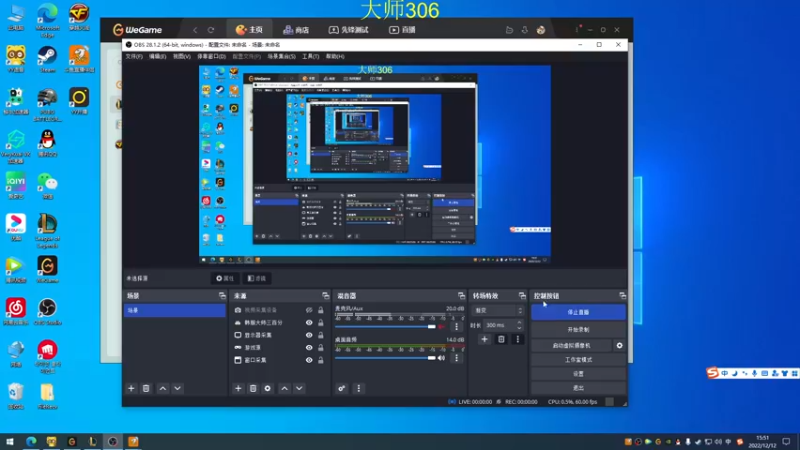Open the WeGame user avatar
The width and height of the screenshot is (800, 450).
(541, 30)
